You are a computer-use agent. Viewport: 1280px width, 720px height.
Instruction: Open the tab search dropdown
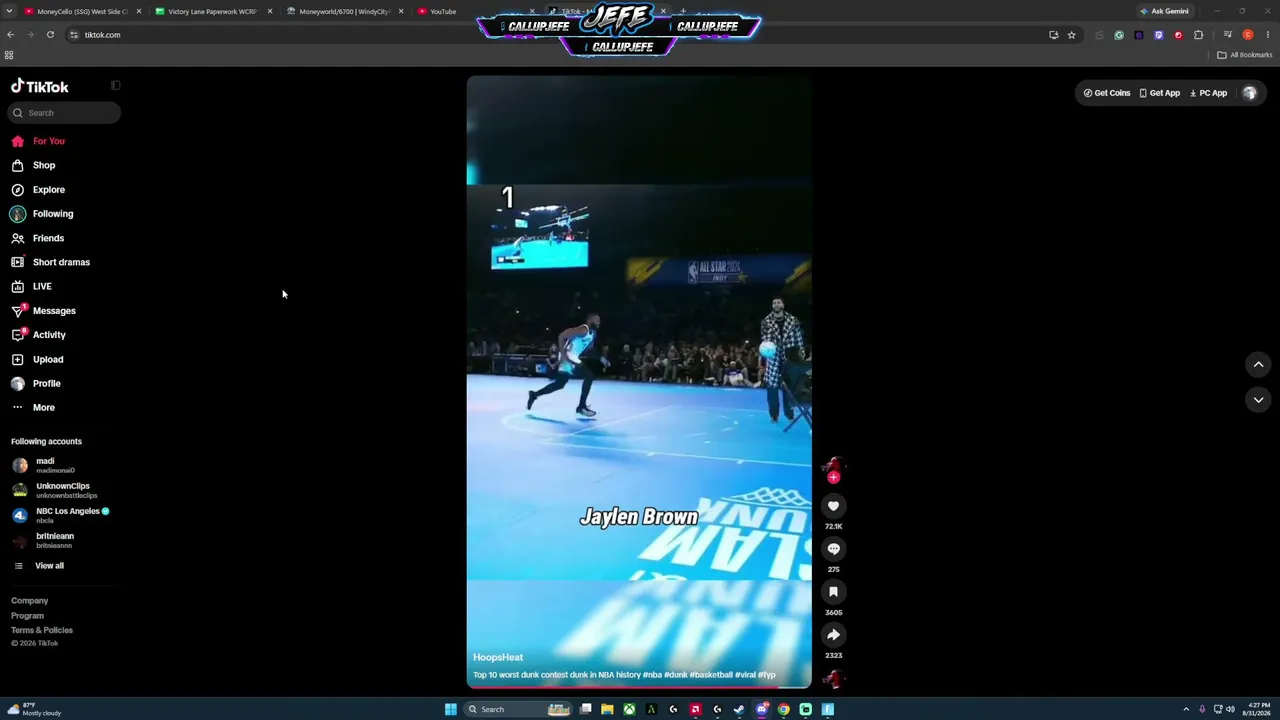(x=9, y=11)
